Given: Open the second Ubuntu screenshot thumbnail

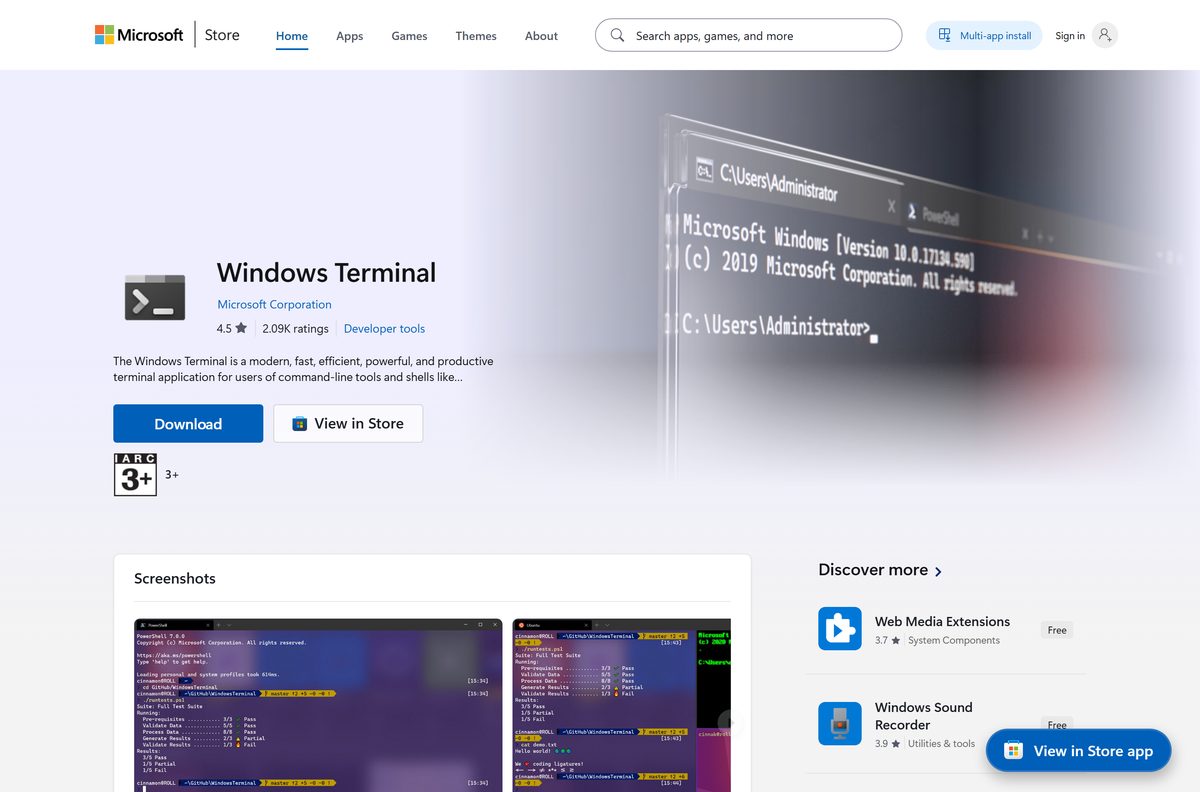Looking at the screenshot, I should 622,705.
